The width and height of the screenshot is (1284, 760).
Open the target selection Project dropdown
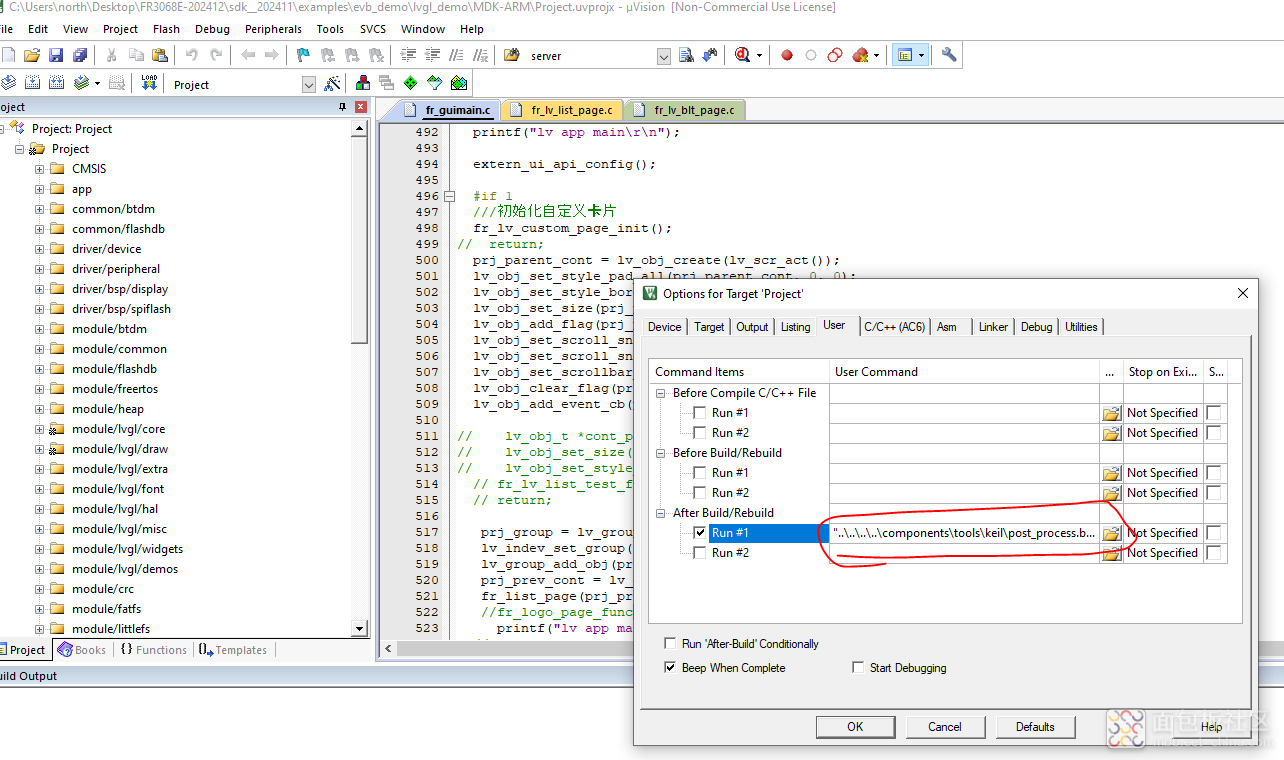click(309, 85)
